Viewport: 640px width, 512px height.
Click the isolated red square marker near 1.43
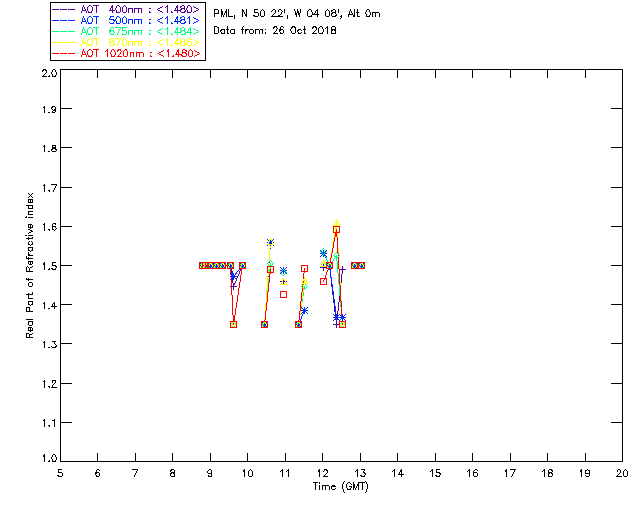[283, 294]
